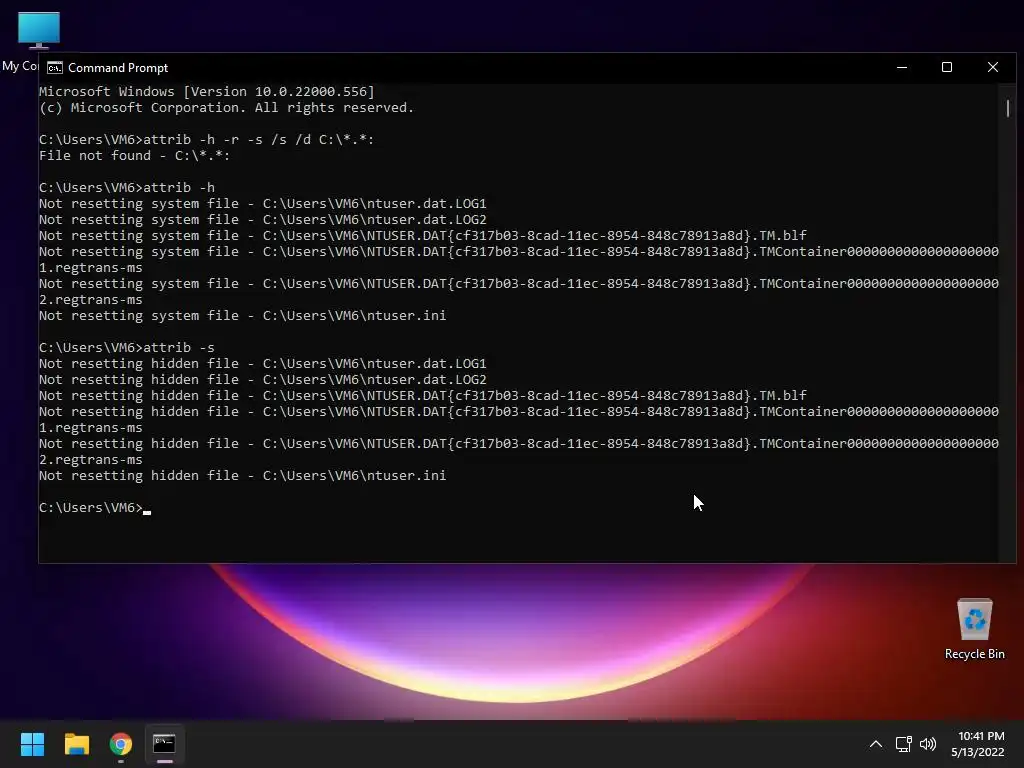Open the Windows Start menu

32,744
